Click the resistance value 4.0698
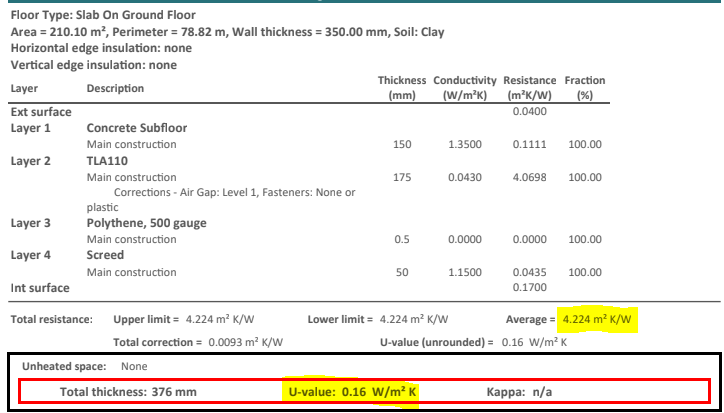724x413 pixels. (x=530, y=177)
